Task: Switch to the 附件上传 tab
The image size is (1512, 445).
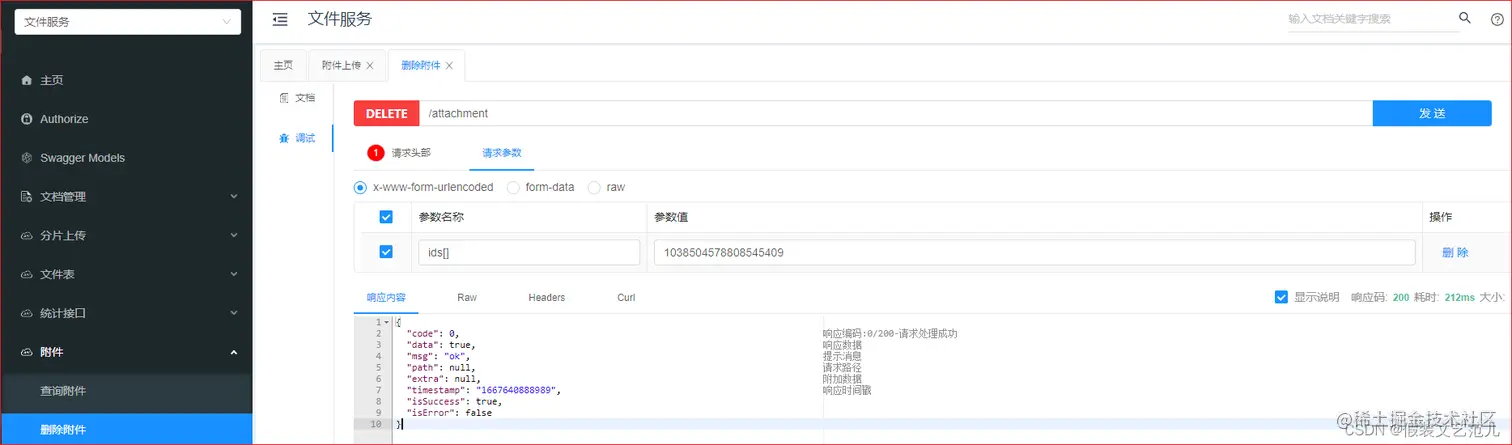Action: click(341, 65)
